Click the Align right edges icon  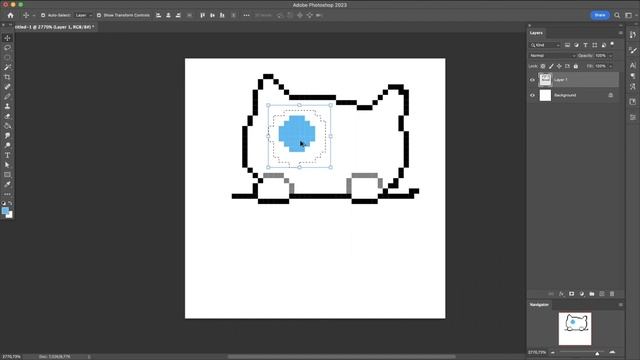tap(178, 15)
